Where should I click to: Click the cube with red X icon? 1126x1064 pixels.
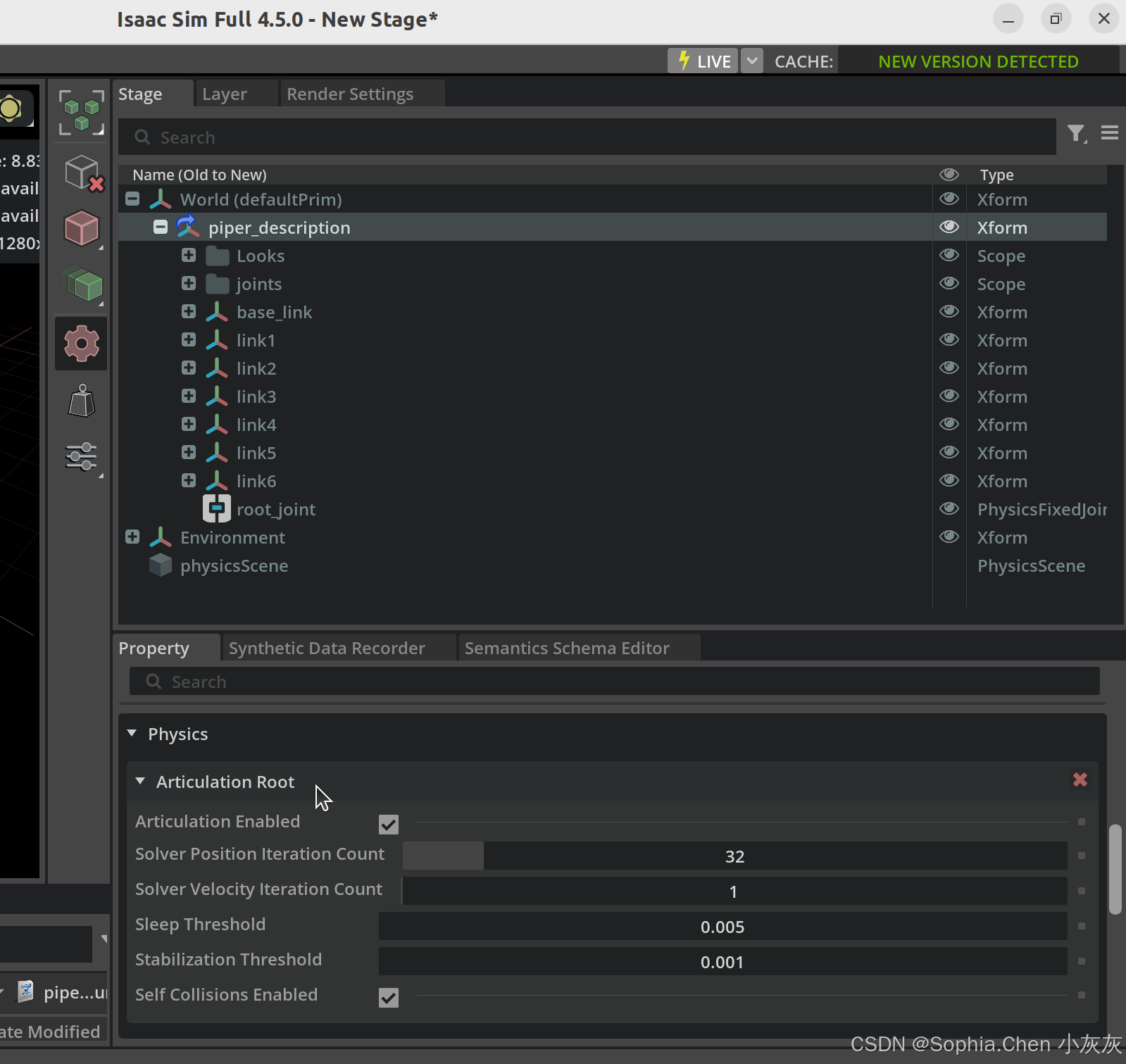pos(83,173)
